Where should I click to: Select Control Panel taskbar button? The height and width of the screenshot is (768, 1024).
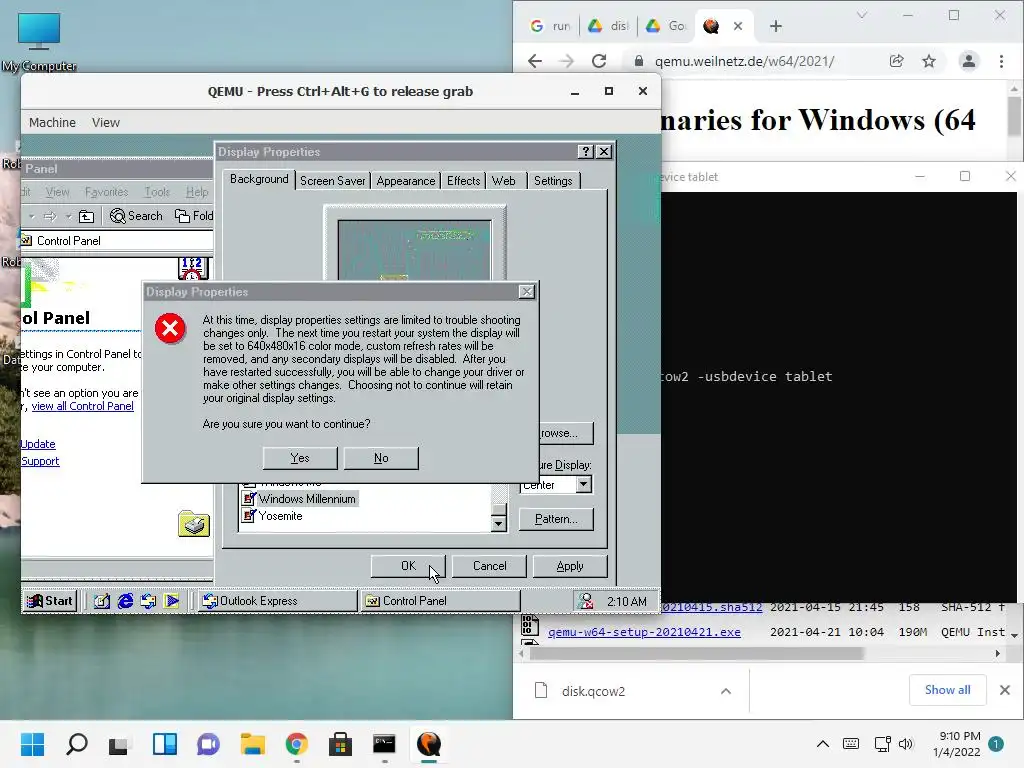[441, 601]
